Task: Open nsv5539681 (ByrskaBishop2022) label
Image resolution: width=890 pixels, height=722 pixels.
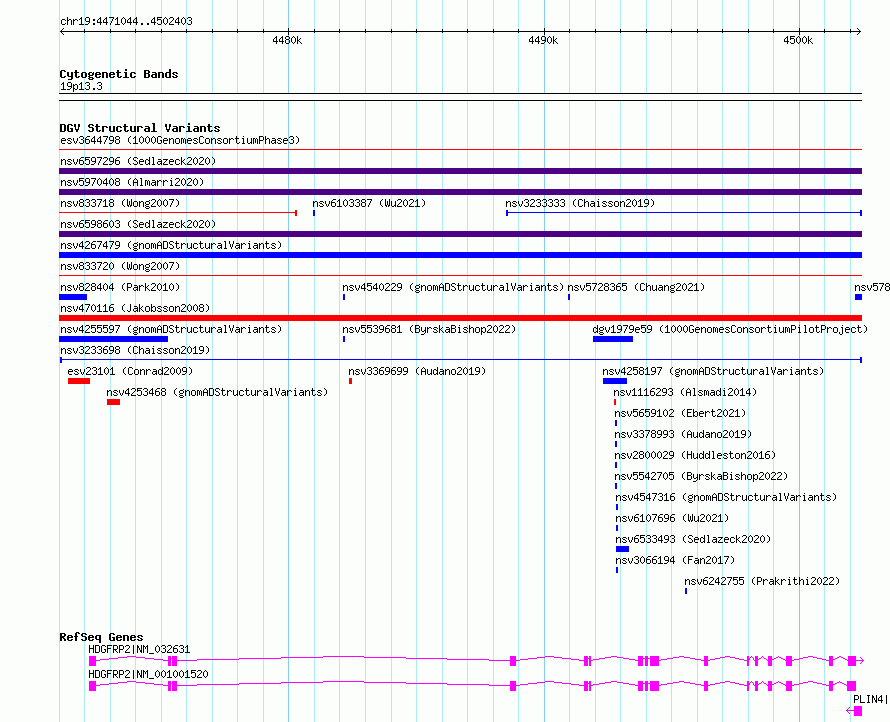Action: pos(429,329)
